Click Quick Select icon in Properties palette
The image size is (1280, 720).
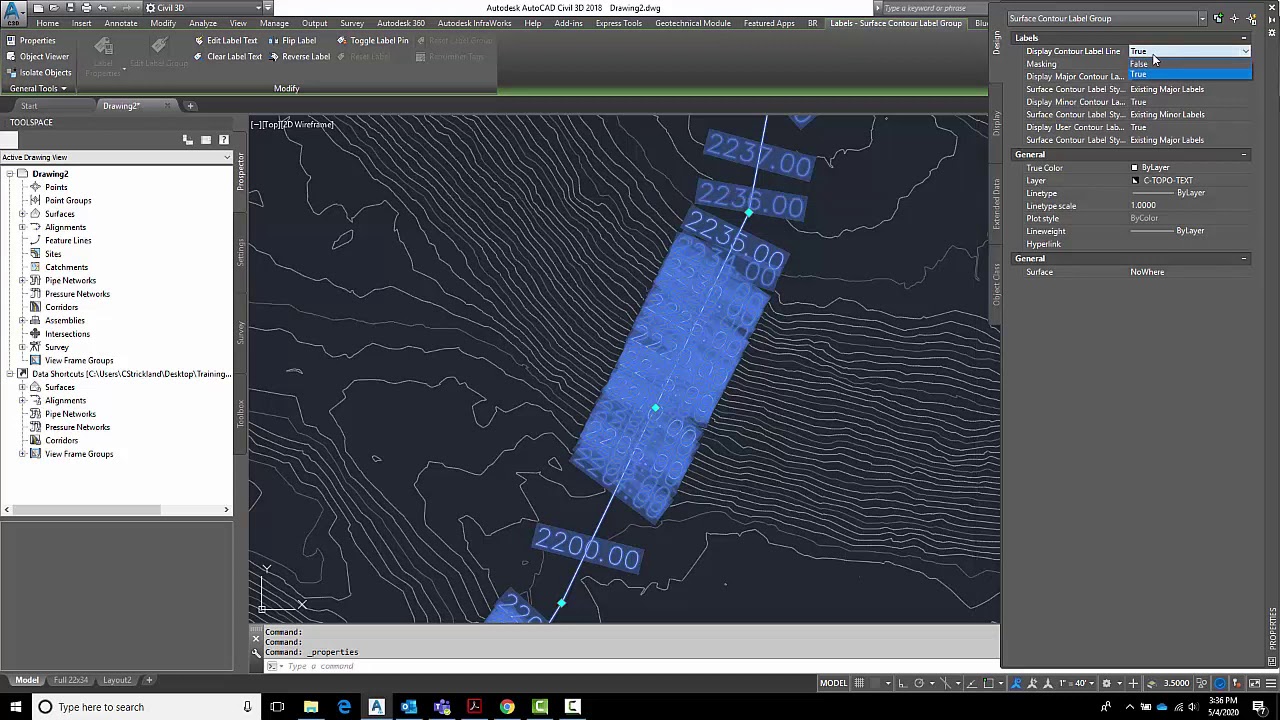(x=1252, y=19)
